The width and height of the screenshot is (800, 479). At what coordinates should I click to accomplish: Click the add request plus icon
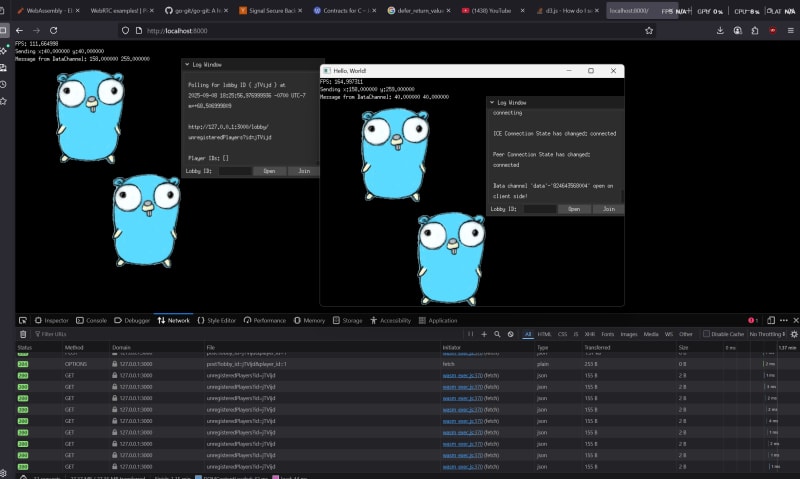coord(484,334)
